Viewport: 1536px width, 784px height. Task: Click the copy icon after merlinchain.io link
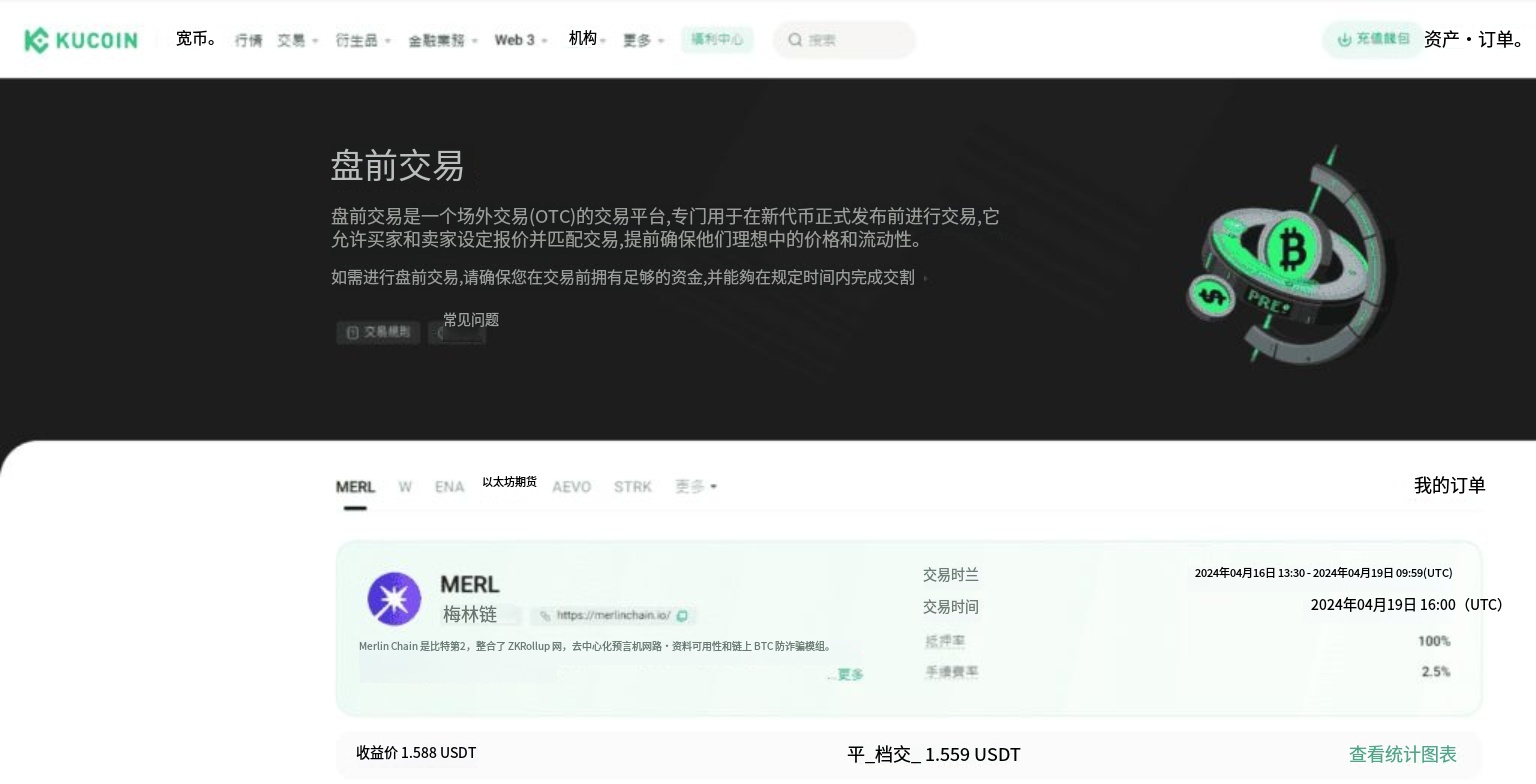click(682, 616)
